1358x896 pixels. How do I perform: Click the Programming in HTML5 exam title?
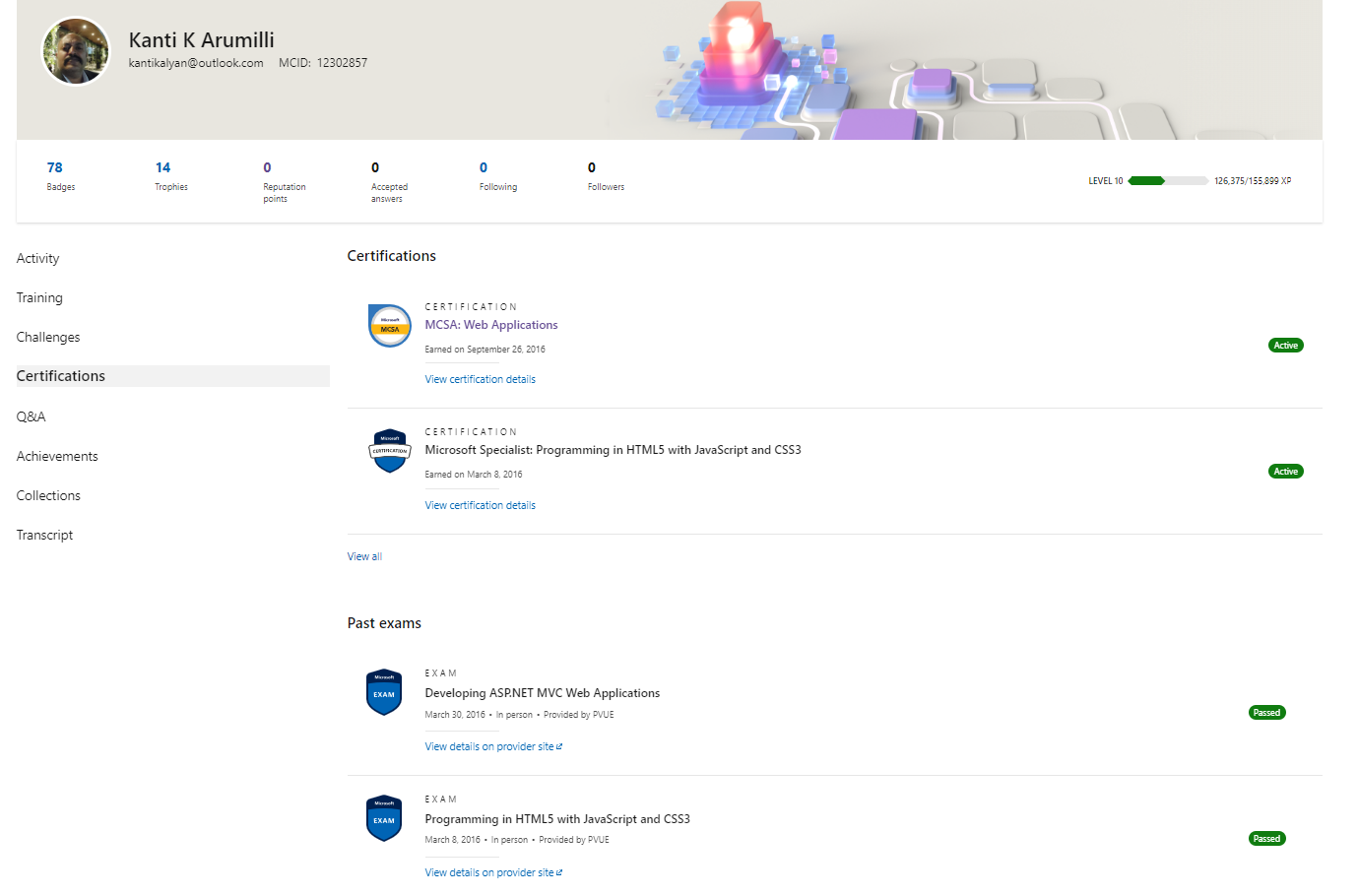point(557,819)
